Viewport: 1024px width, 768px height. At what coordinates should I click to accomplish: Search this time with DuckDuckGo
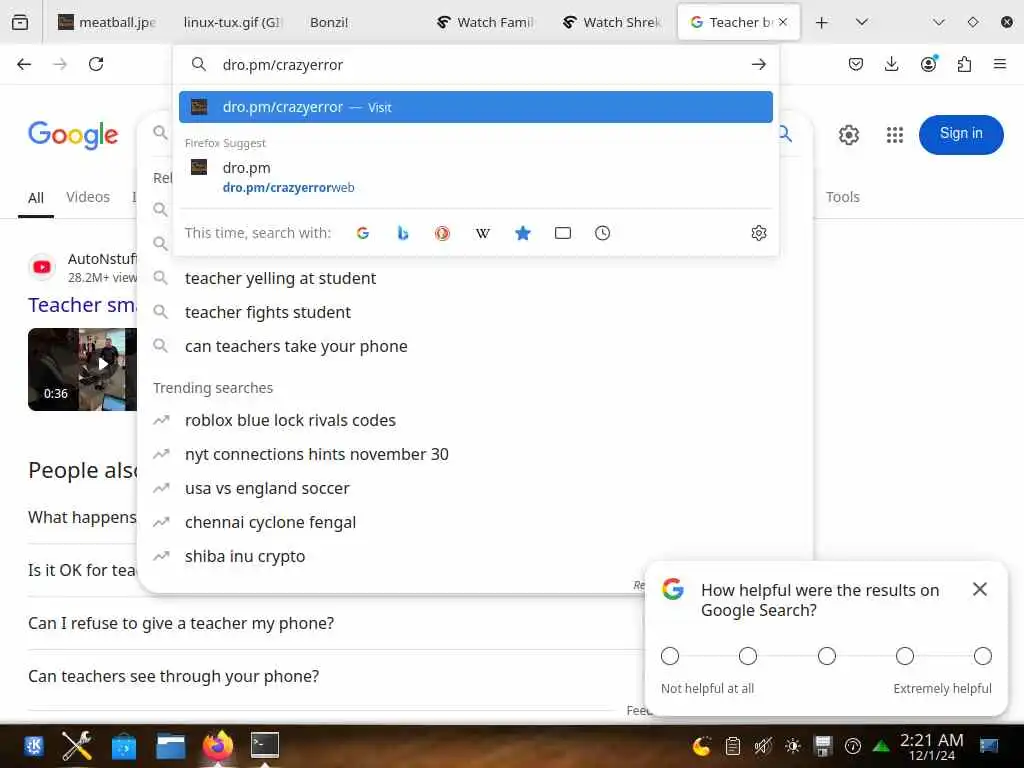[442, 233]
